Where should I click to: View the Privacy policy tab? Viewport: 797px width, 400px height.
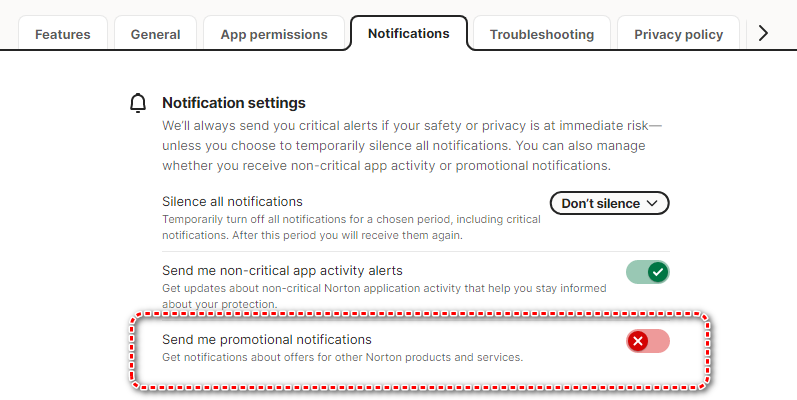(x=678, y=34)
